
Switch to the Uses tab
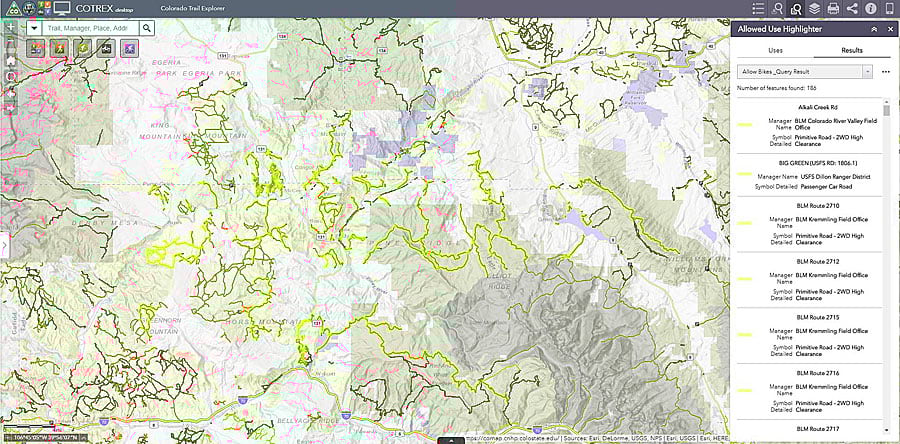(775, 50)
